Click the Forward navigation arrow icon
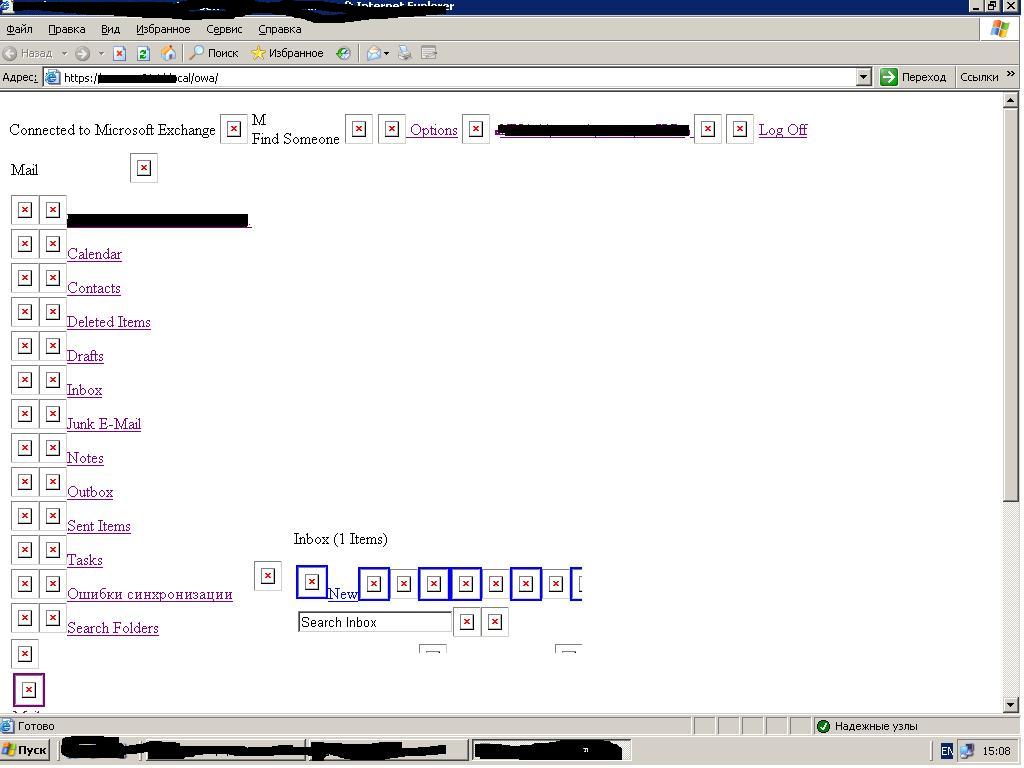The width and height of the screenshot is (1024, 768). pos(82,54)
